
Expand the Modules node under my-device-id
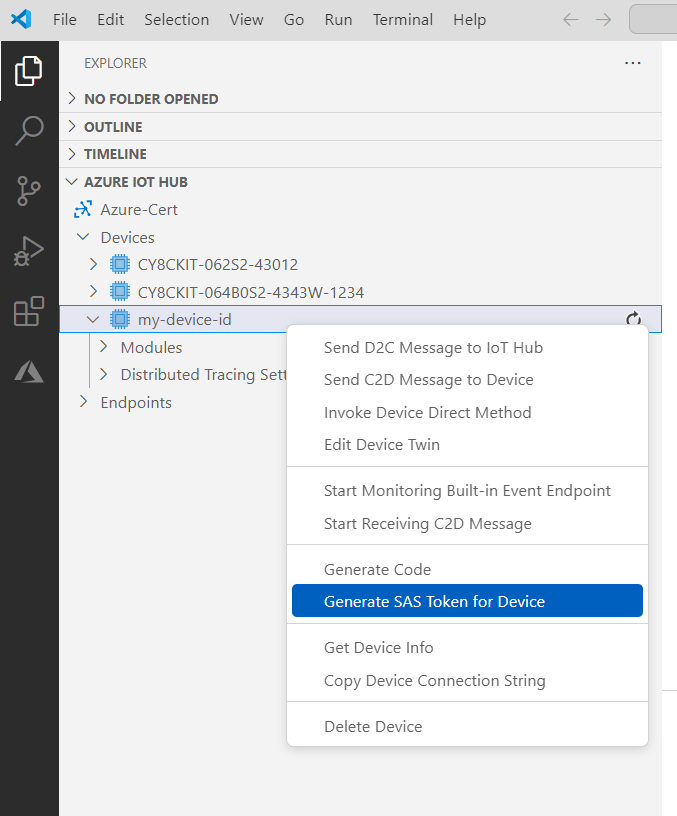click(x=104, y=347)
